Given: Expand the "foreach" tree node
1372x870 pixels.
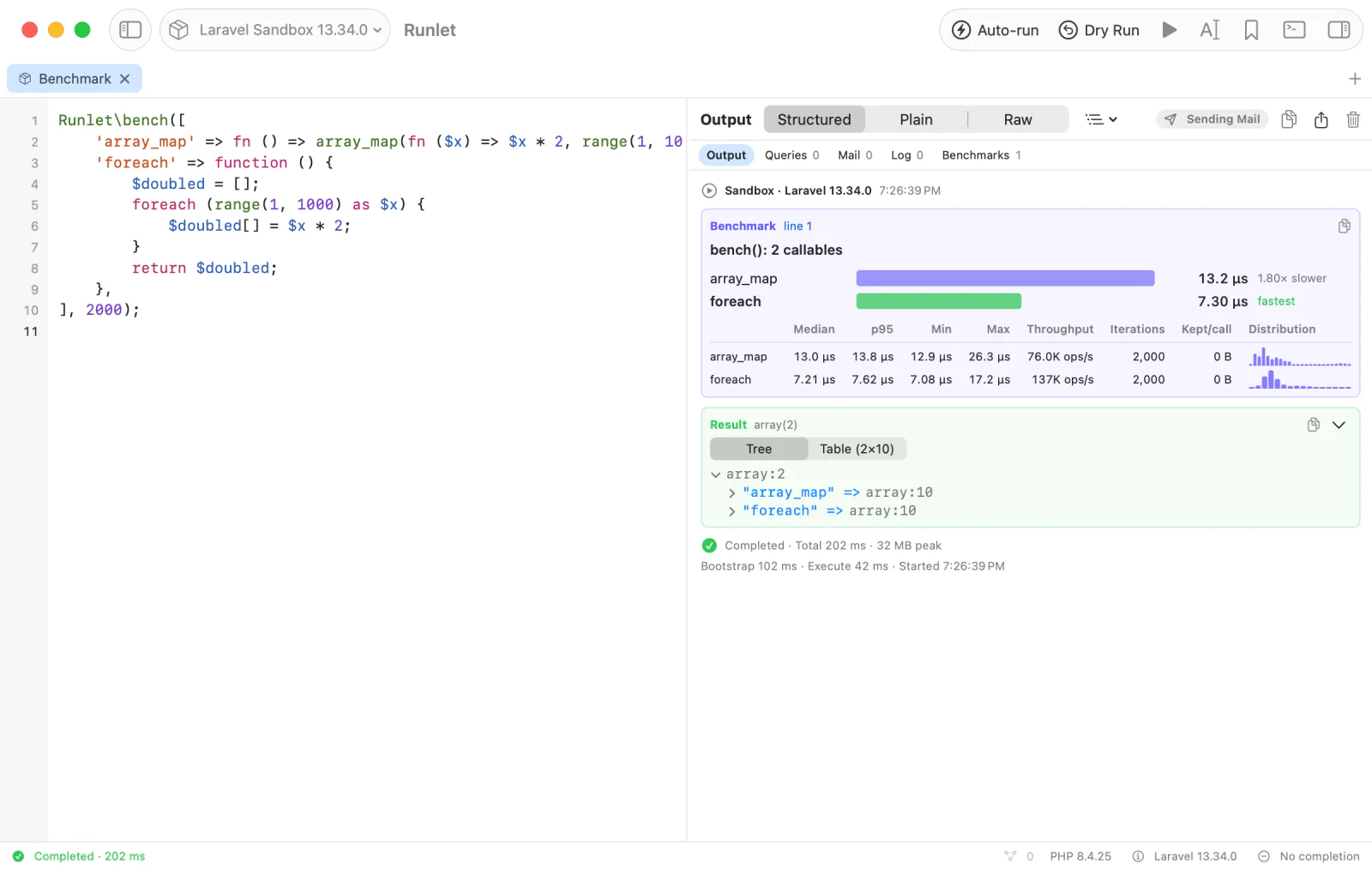Looking at the screenshot, I should pyautogui.click(x=731, y=511).
